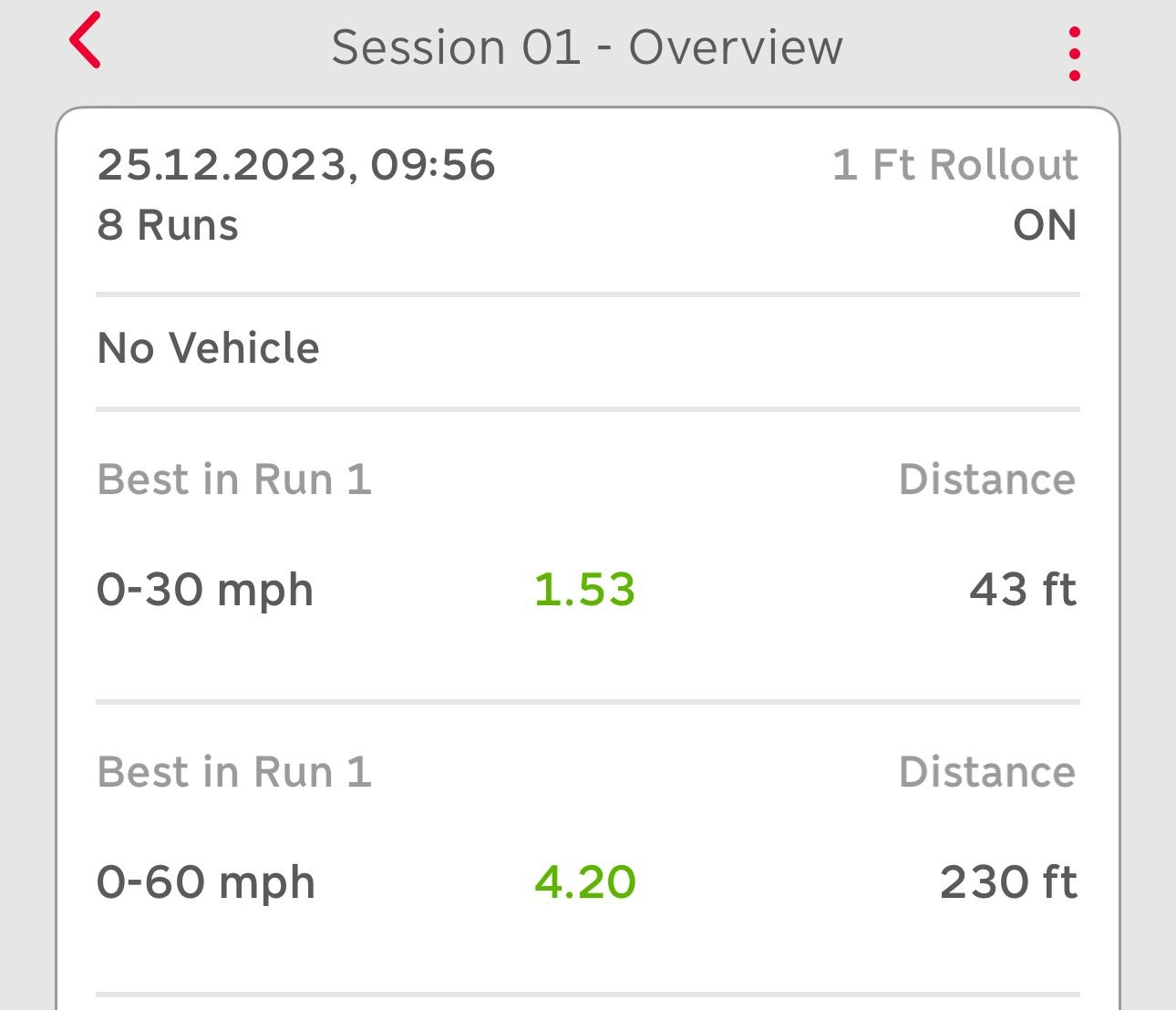The image size is (1176, 1010).
Task: Tap the 230 ft distance value
Action: 1007,882
